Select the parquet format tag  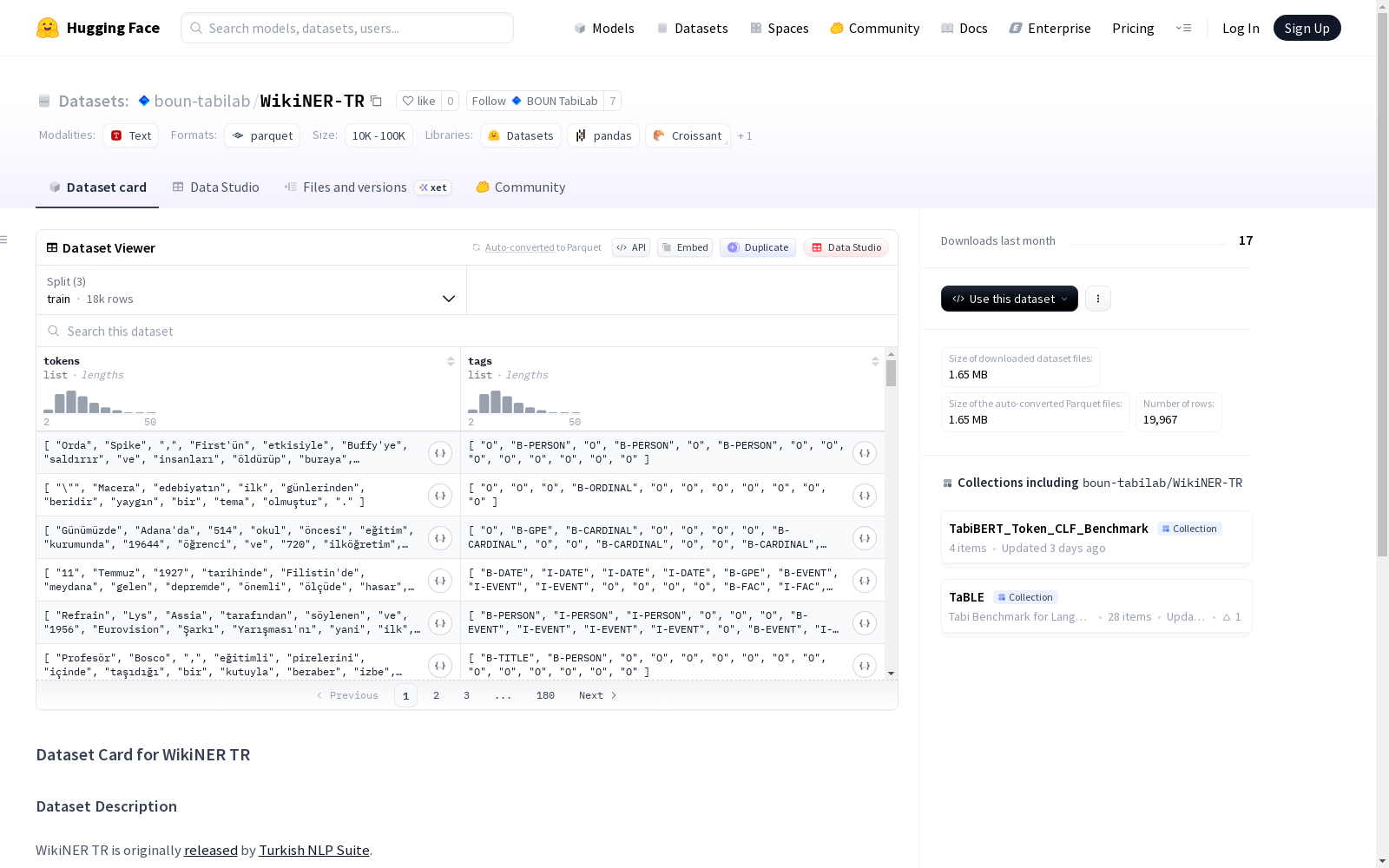pos(262,135)
